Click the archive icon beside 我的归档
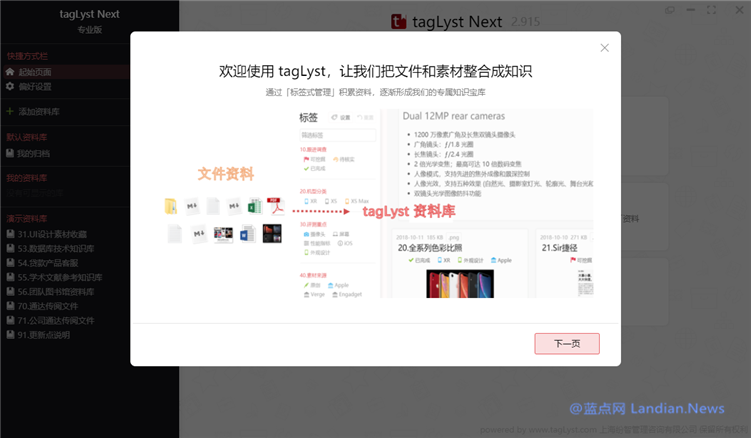 tap(10, 153)
